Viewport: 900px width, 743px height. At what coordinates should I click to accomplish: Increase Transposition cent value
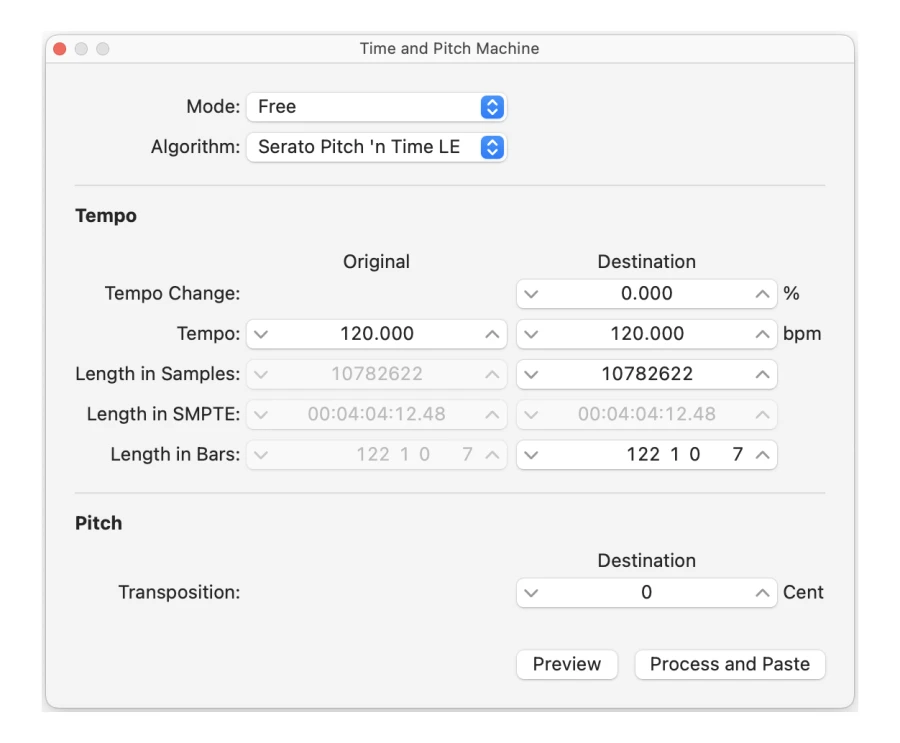(762, 593)
